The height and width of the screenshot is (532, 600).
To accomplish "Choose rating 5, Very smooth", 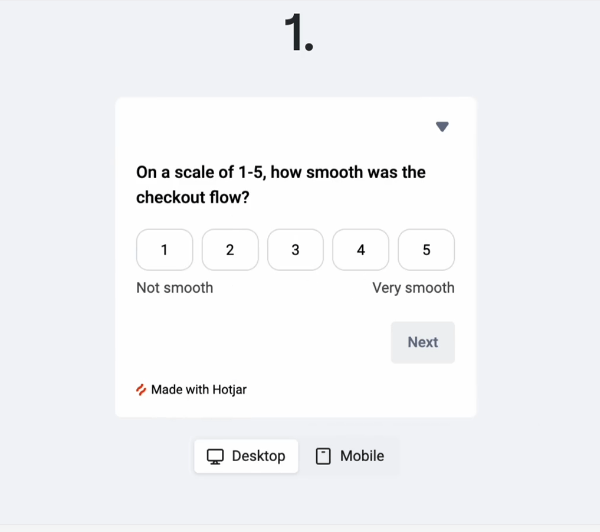I will (426, 250).
